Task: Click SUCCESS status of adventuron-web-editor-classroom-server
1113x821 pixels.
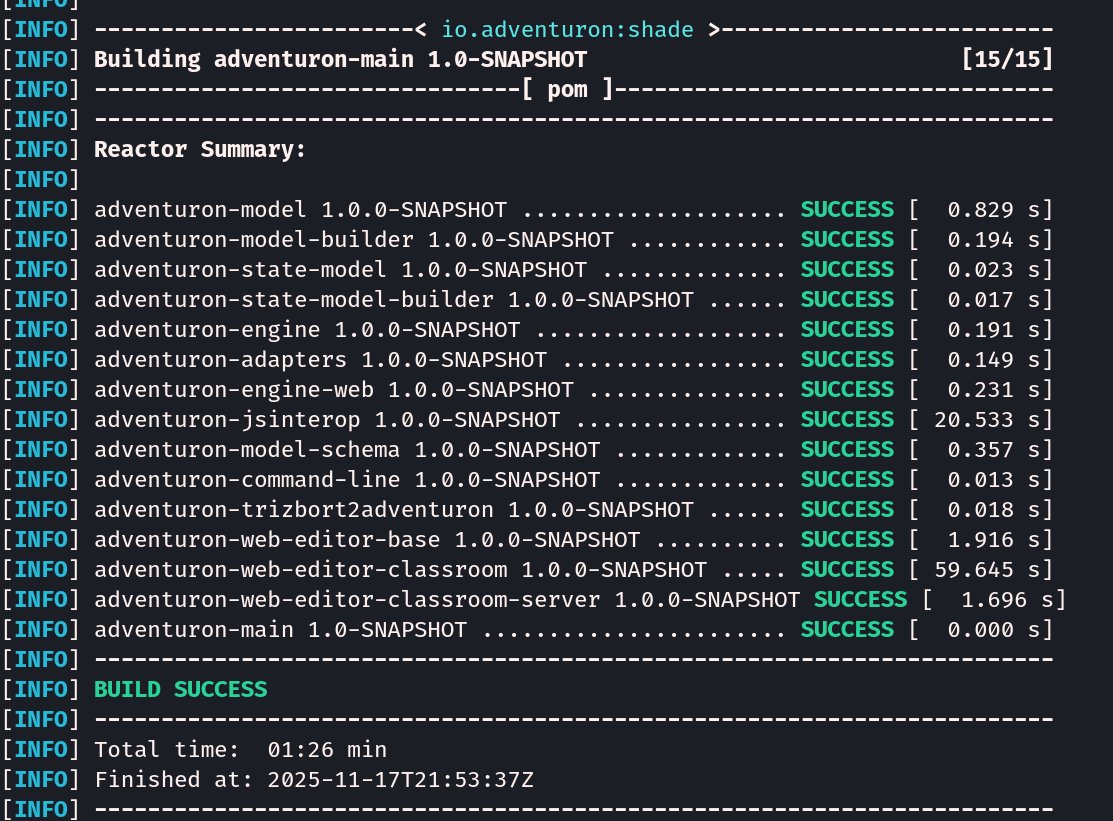Action: coord(860,600)
